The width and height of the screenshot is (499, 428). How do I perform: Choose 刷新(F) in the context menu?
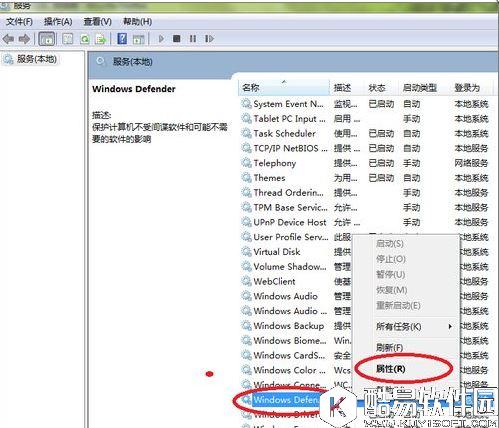(x=389, y=348)
